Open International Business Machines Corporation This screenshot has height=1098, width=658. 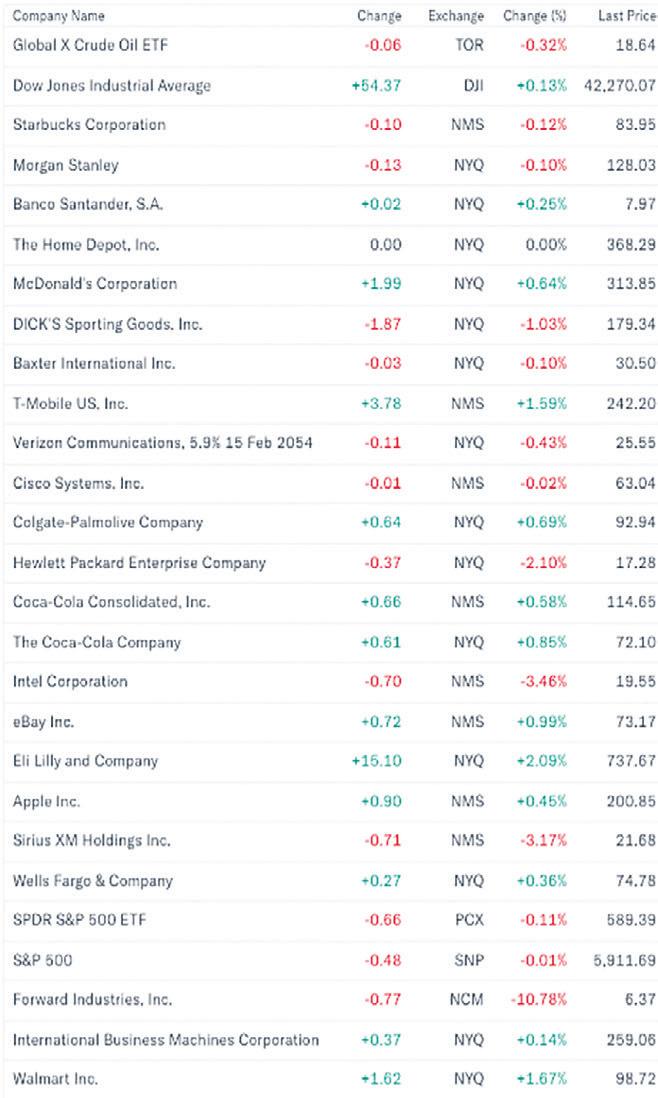166,1040
